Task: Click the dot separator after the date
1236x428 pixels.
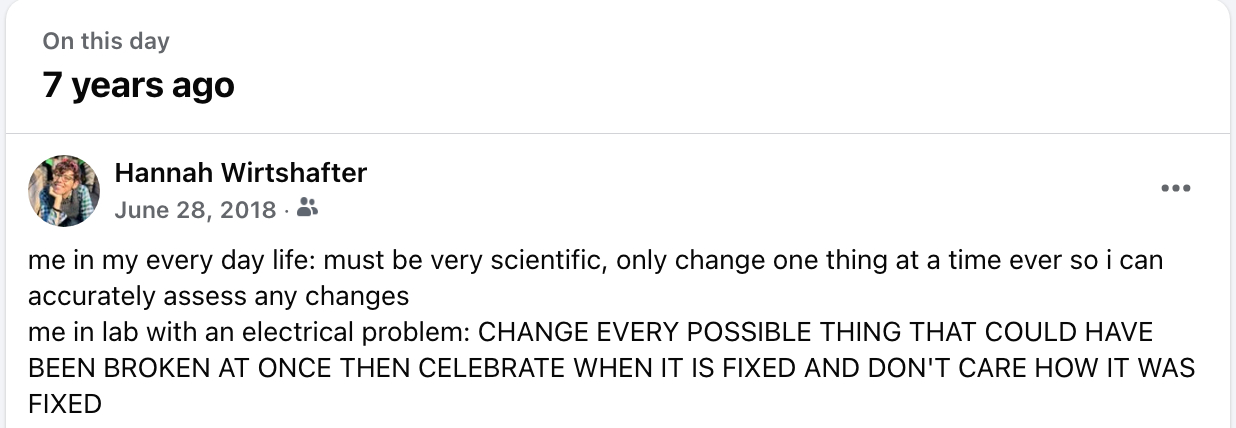Action: pos(286,210)
